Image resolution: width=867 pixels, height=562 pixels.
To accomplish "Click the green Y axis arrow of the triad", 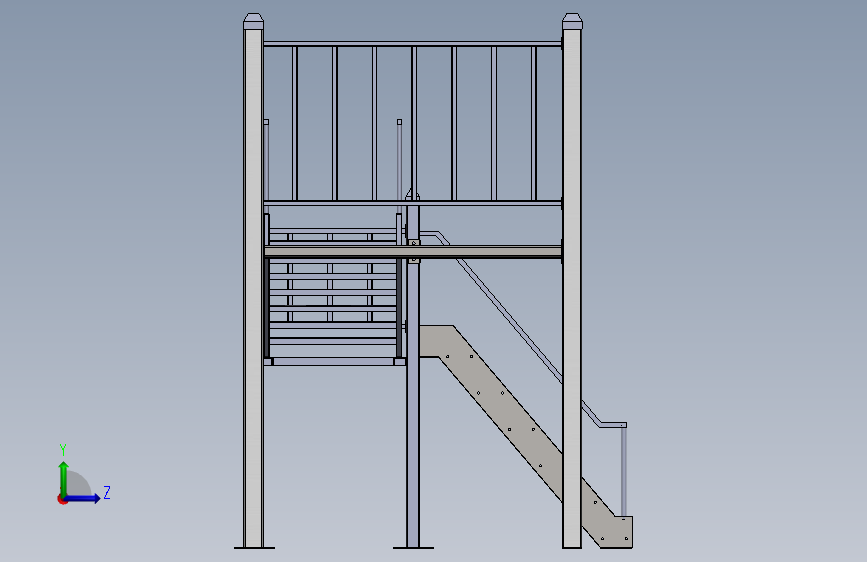I will tap(64, 478).
